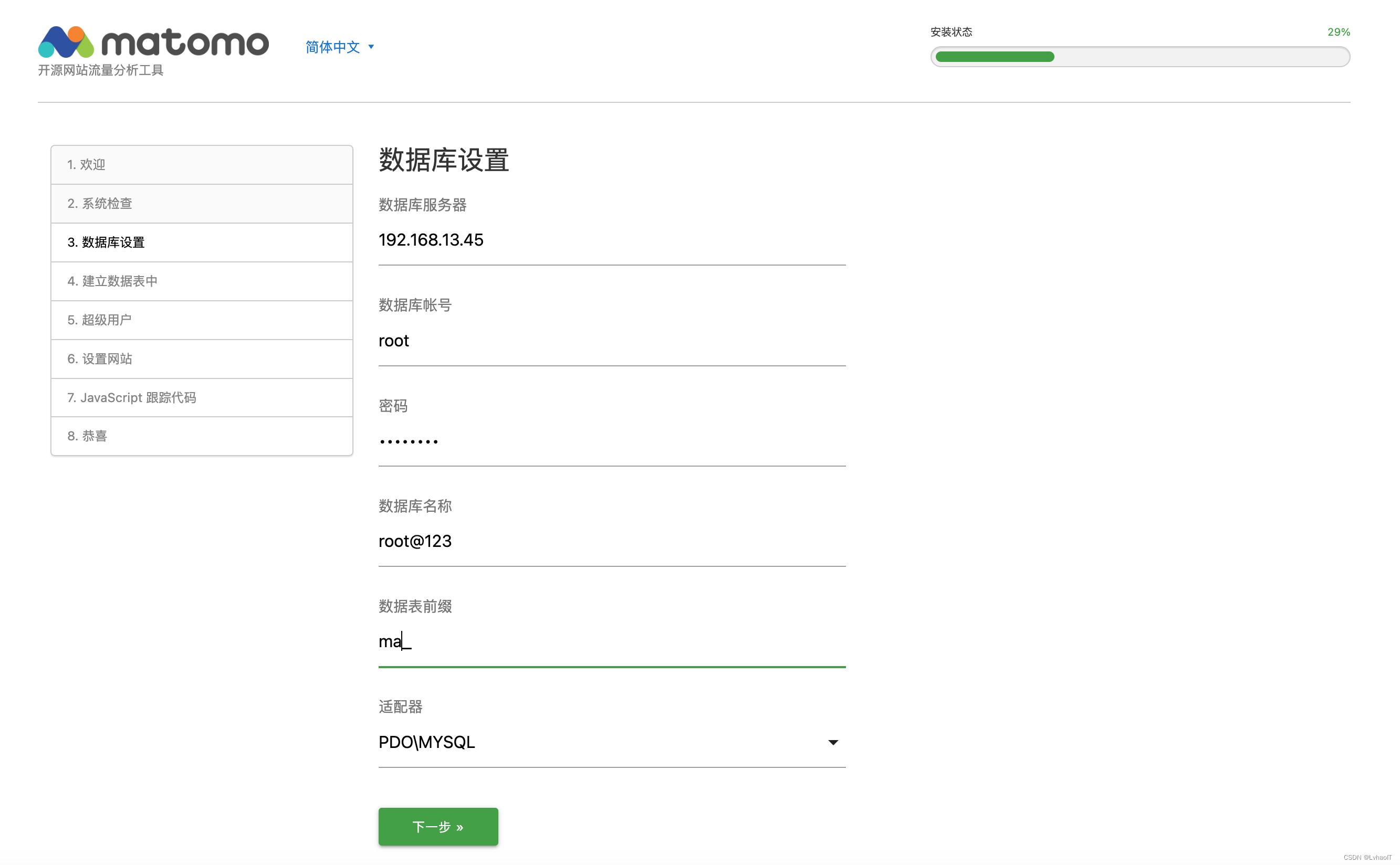Select step 2. 系统检查
Screen dimensions: 1400x865
click(x=202, y=204)
